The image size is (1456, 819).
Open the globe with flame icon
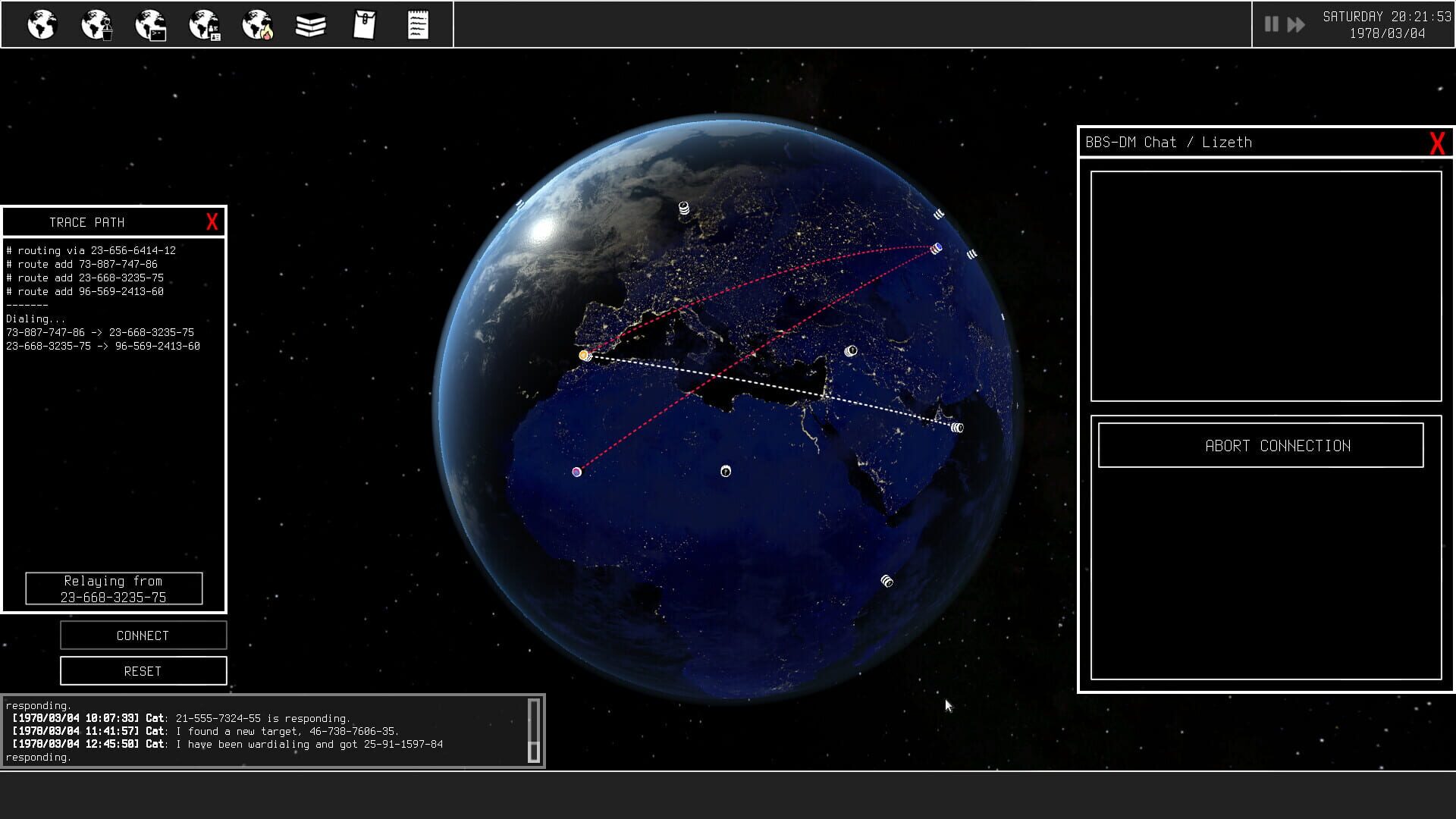tap(257, 25)
